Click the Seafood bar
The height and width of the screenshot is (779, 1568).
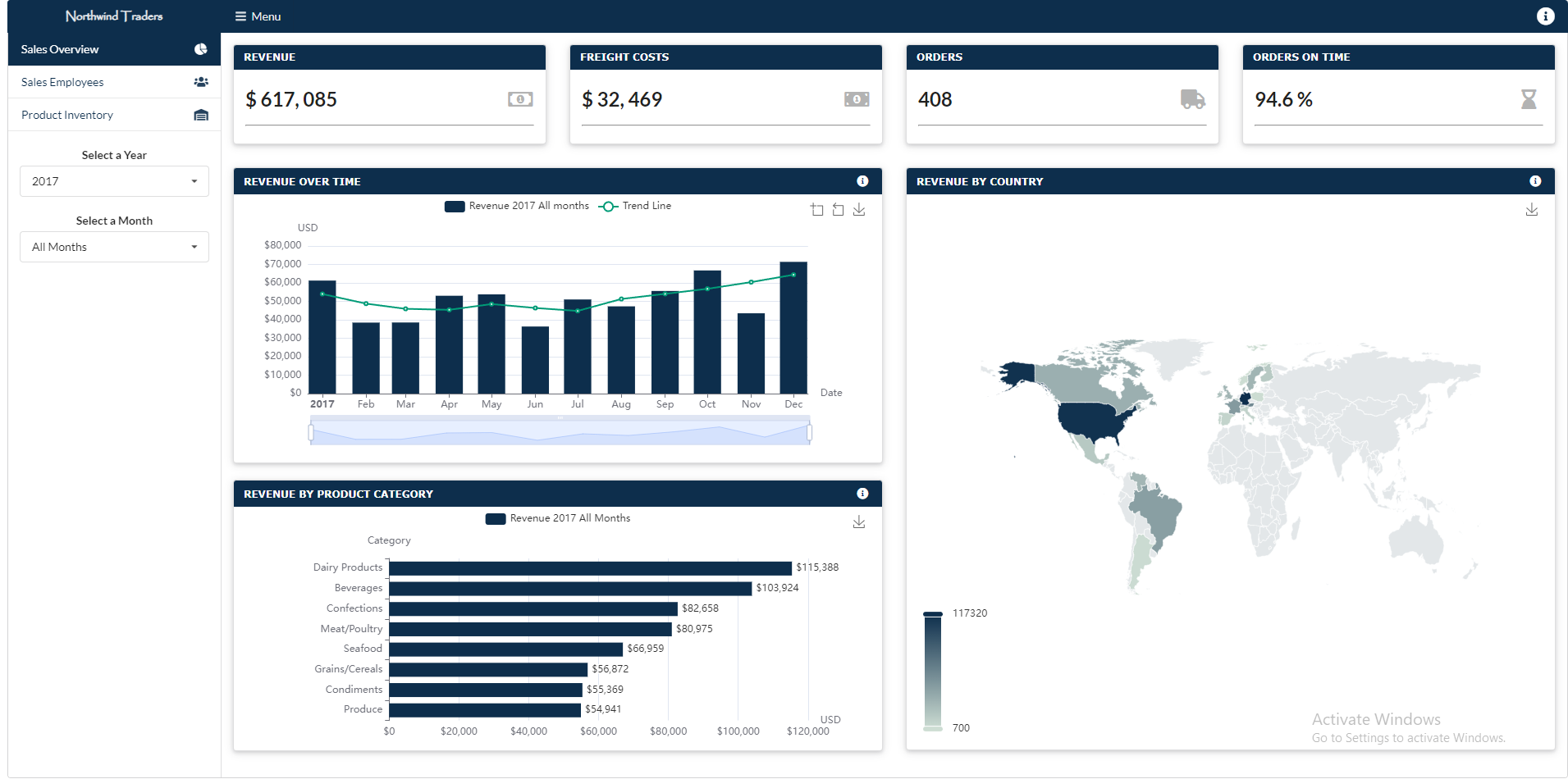(x=506, y=649)
